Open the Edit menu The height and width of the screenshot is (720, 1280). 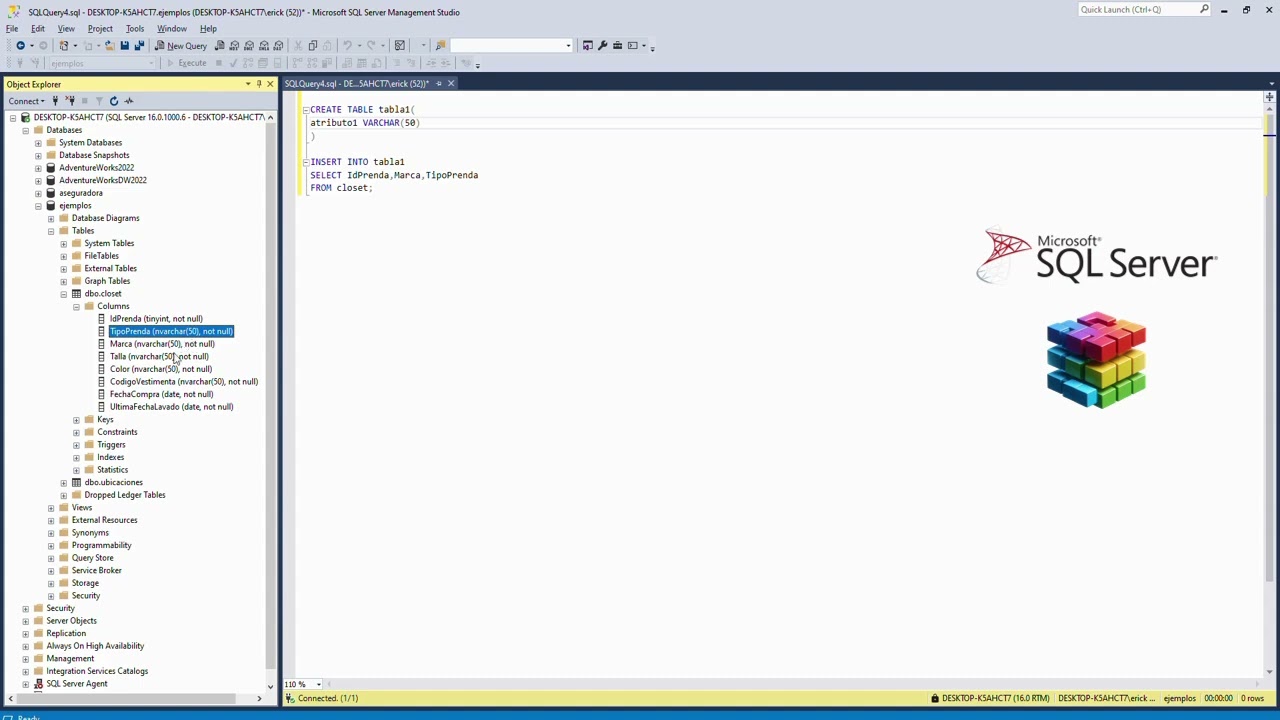point(38,28)
